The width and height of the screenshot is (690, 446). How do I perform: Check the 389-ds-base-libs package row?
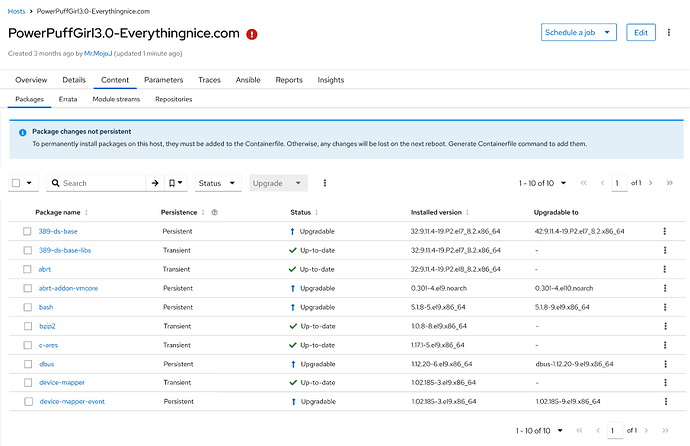[x=28, y=250]
